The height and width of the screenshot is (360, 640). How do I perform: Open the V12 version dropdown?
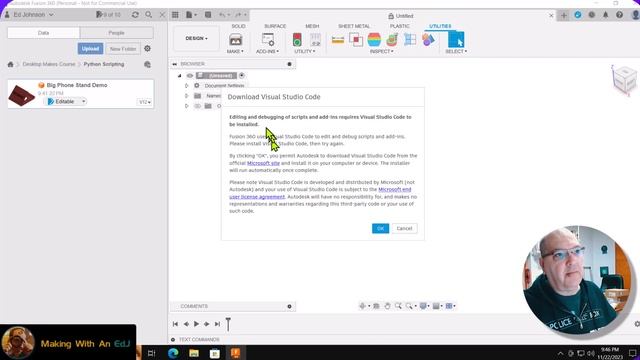click(x=145, y=102)
